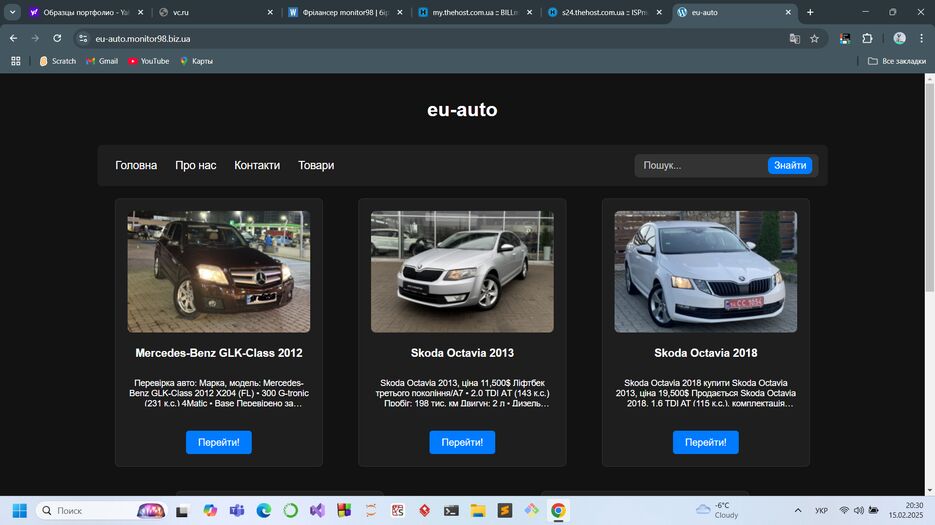Switch to the Образцы портфолио tab
Image resolution: width=935 pixels, height=525 pixels.
coord(86,12)
